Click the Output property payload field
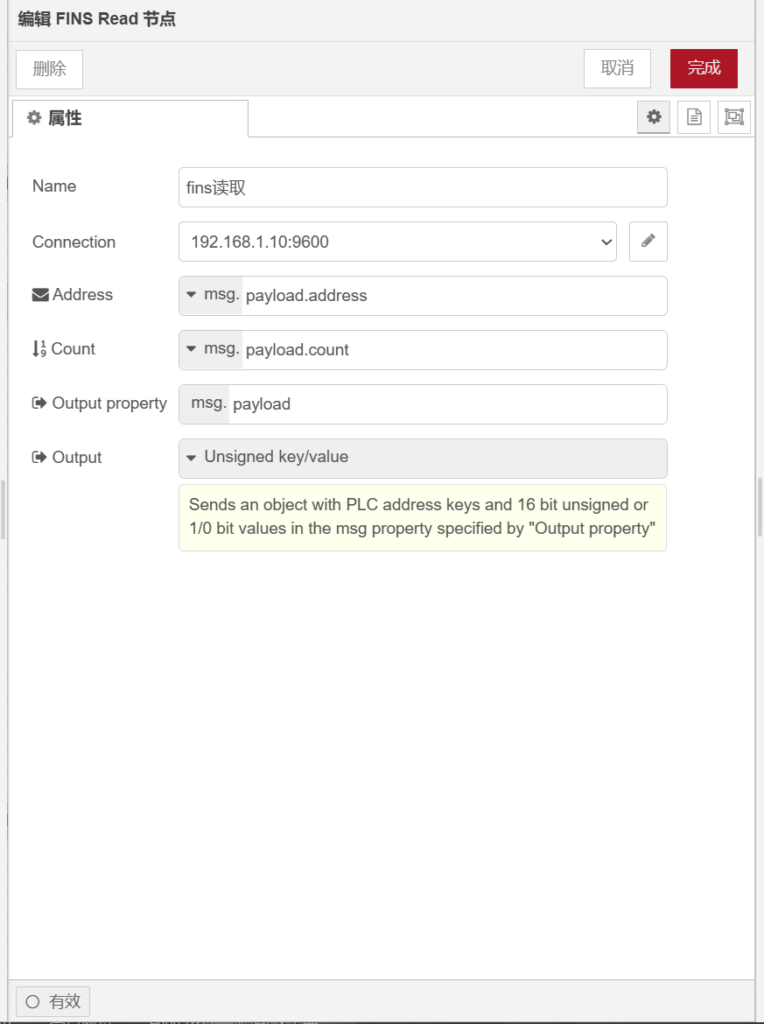 tap(446, 403)
